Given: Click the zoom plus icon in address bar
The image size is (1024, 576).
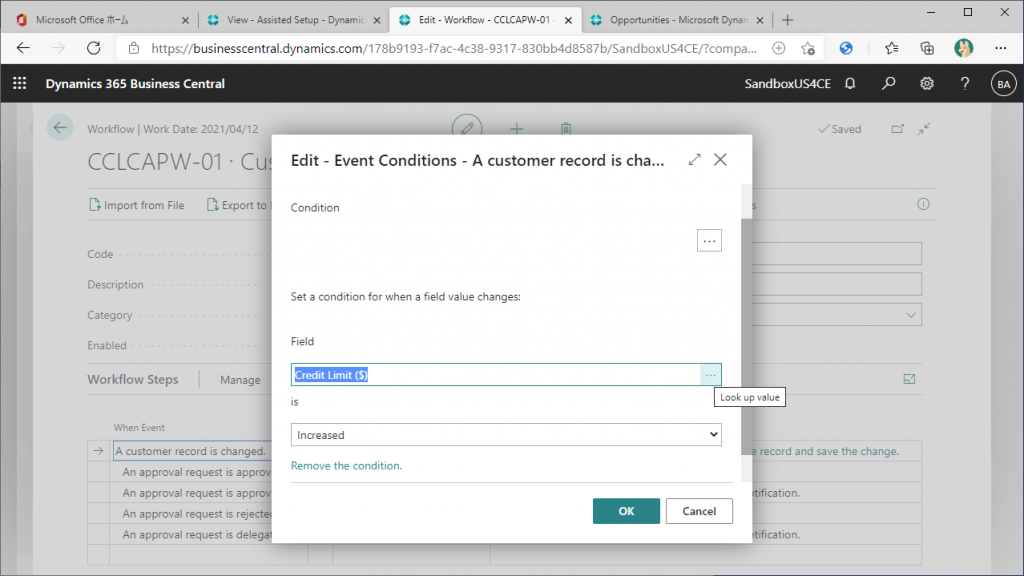Looking at the screenshot, I should tap(778, 48).
